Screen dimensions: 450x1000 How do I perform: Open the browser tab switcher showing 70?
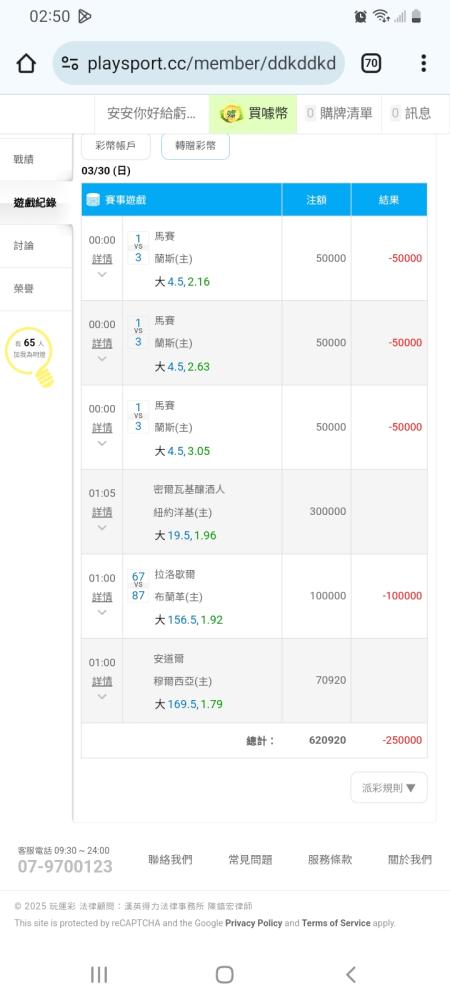(x=370, y=63)
